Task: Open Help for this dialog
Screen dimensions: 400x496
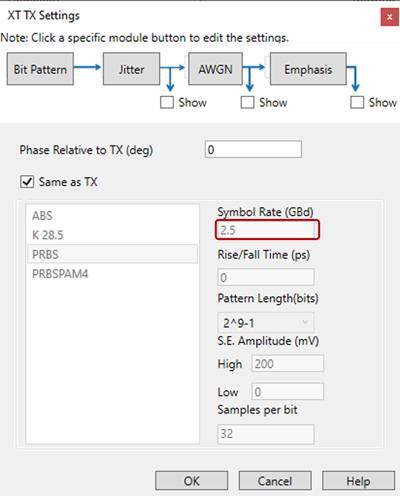Action: point(358,481)
